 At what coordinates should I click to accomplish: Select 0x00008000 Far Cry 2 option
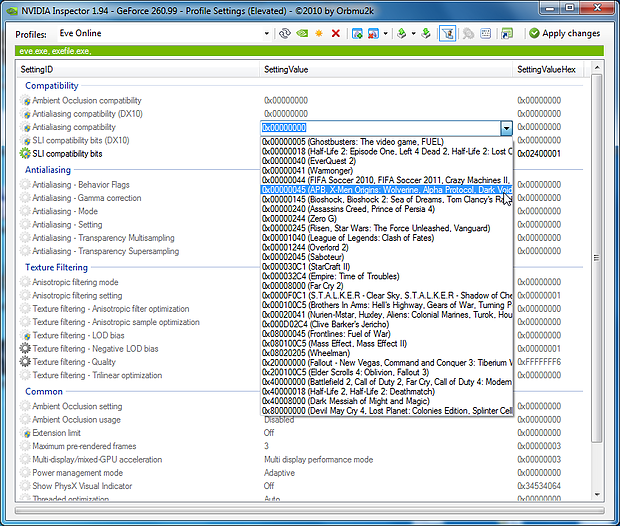387,286
